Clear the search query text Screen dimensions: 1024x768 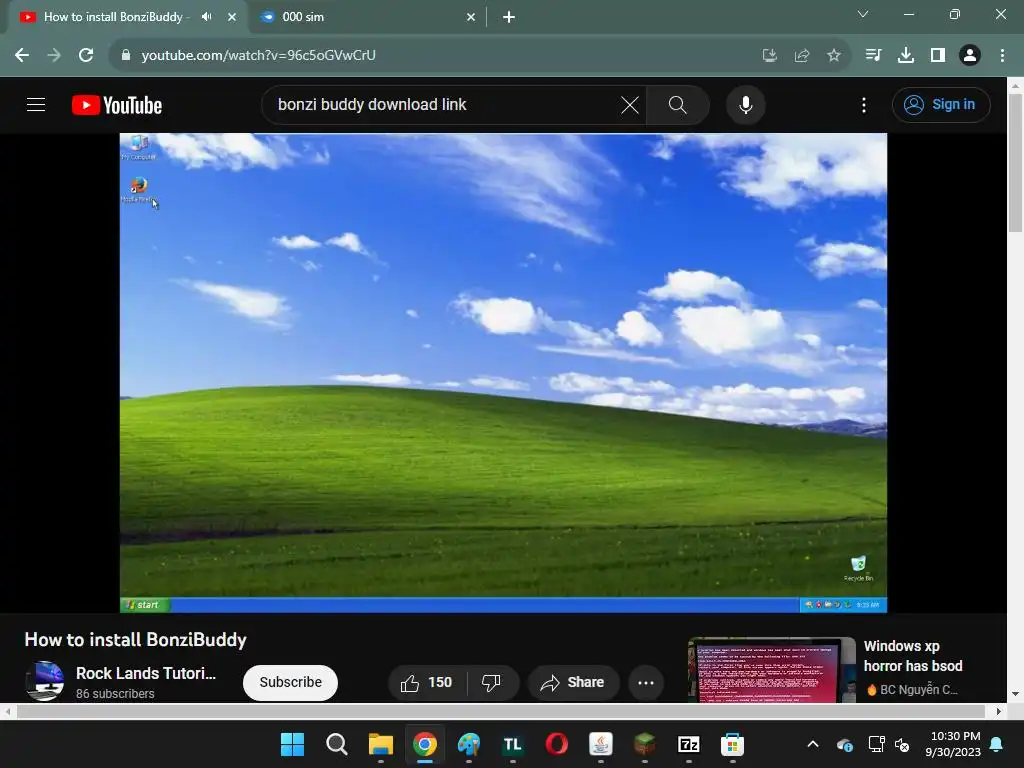pyautogui.click(x=630, y=104)
